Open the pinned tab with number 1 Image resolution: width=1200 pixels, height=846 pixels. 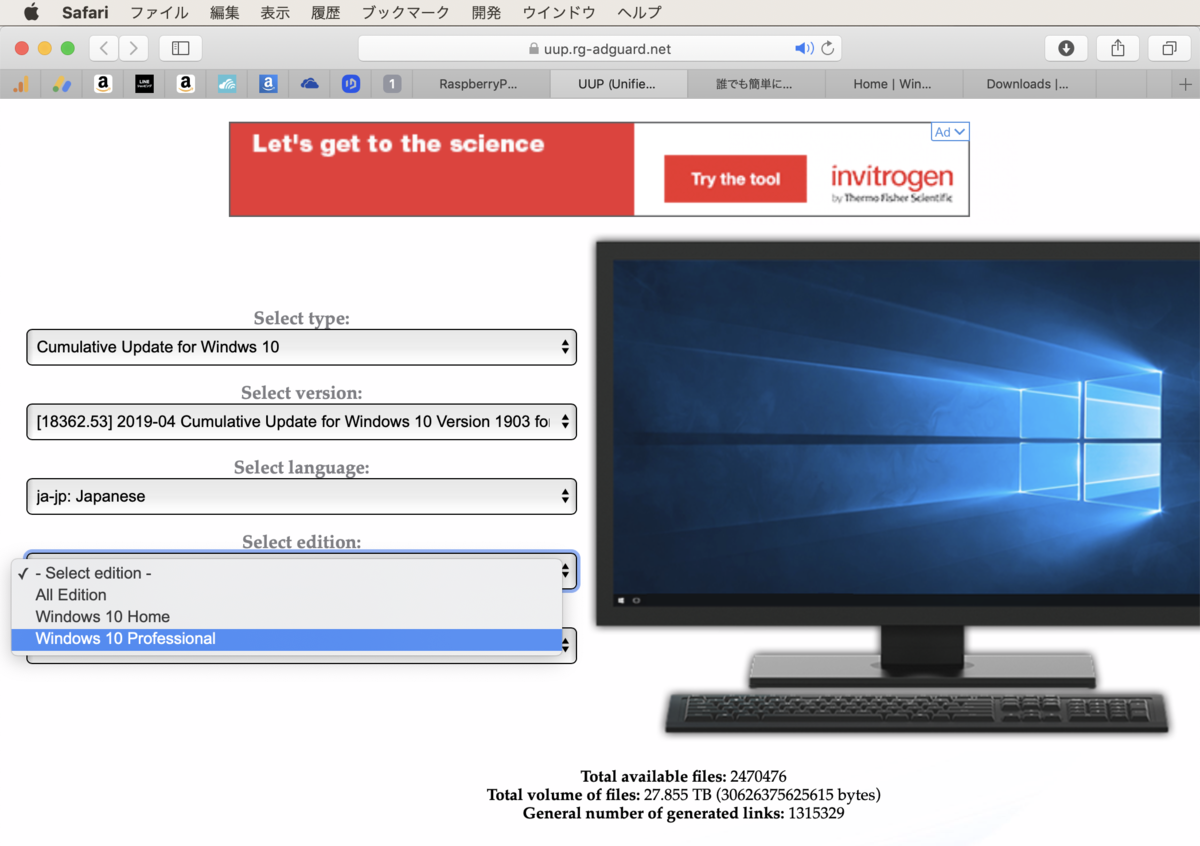[x=392, y=85]
